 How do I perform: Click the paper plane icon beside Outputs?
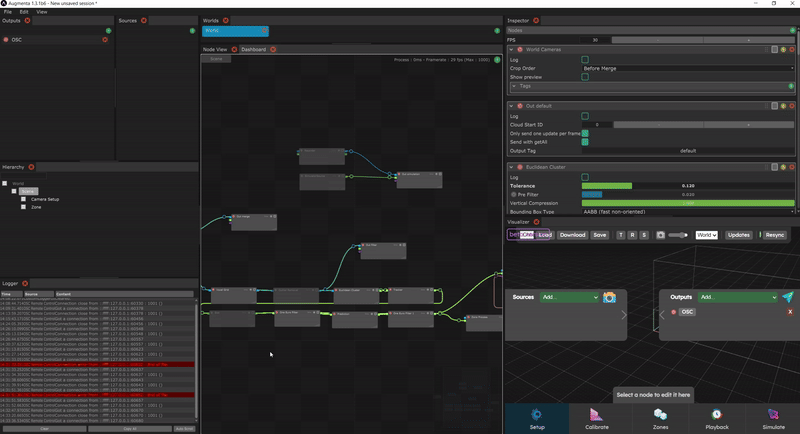(788, 297)
